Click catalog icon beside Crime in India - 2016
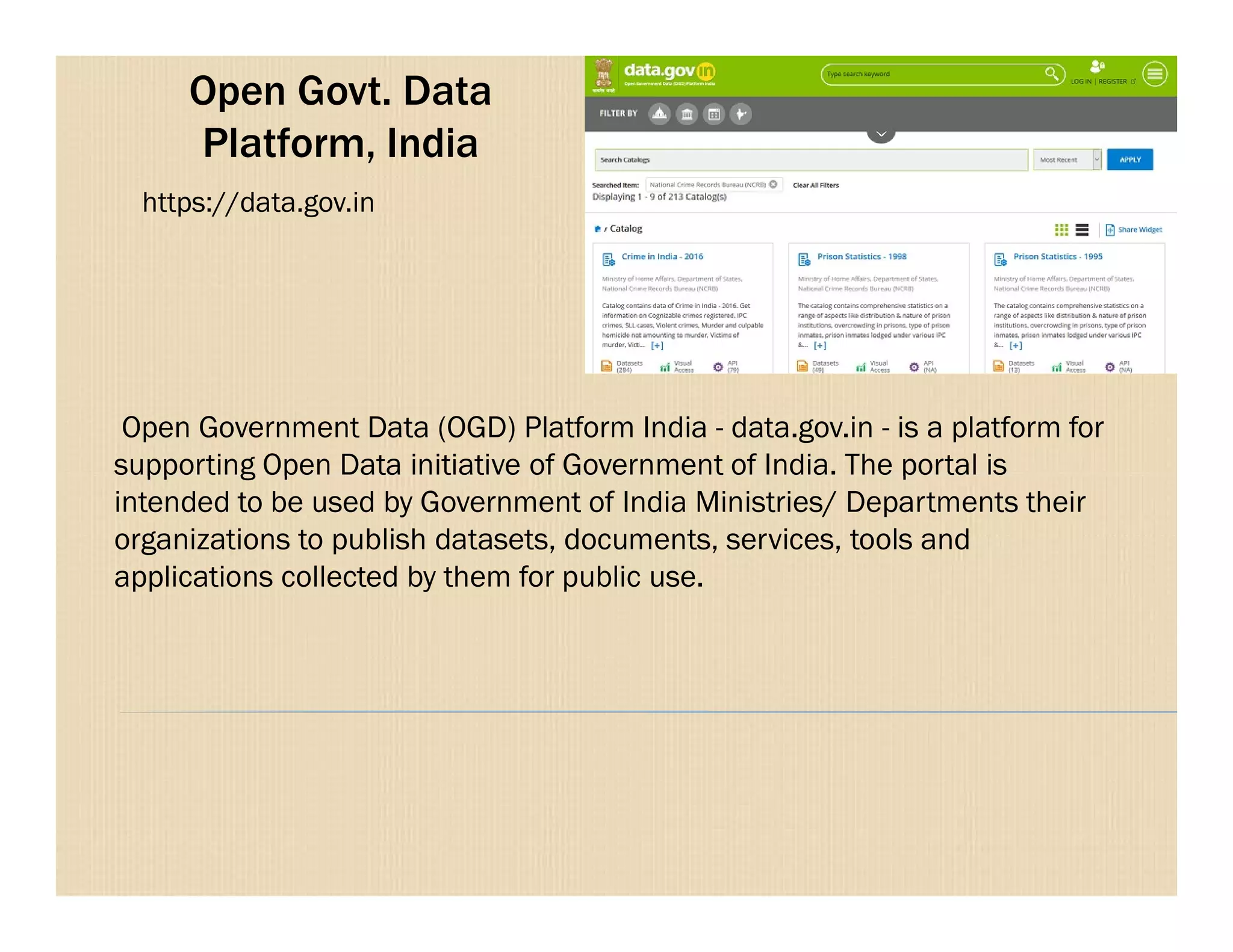The width and height of the screenshot is (1233, 952). [609, 259]
